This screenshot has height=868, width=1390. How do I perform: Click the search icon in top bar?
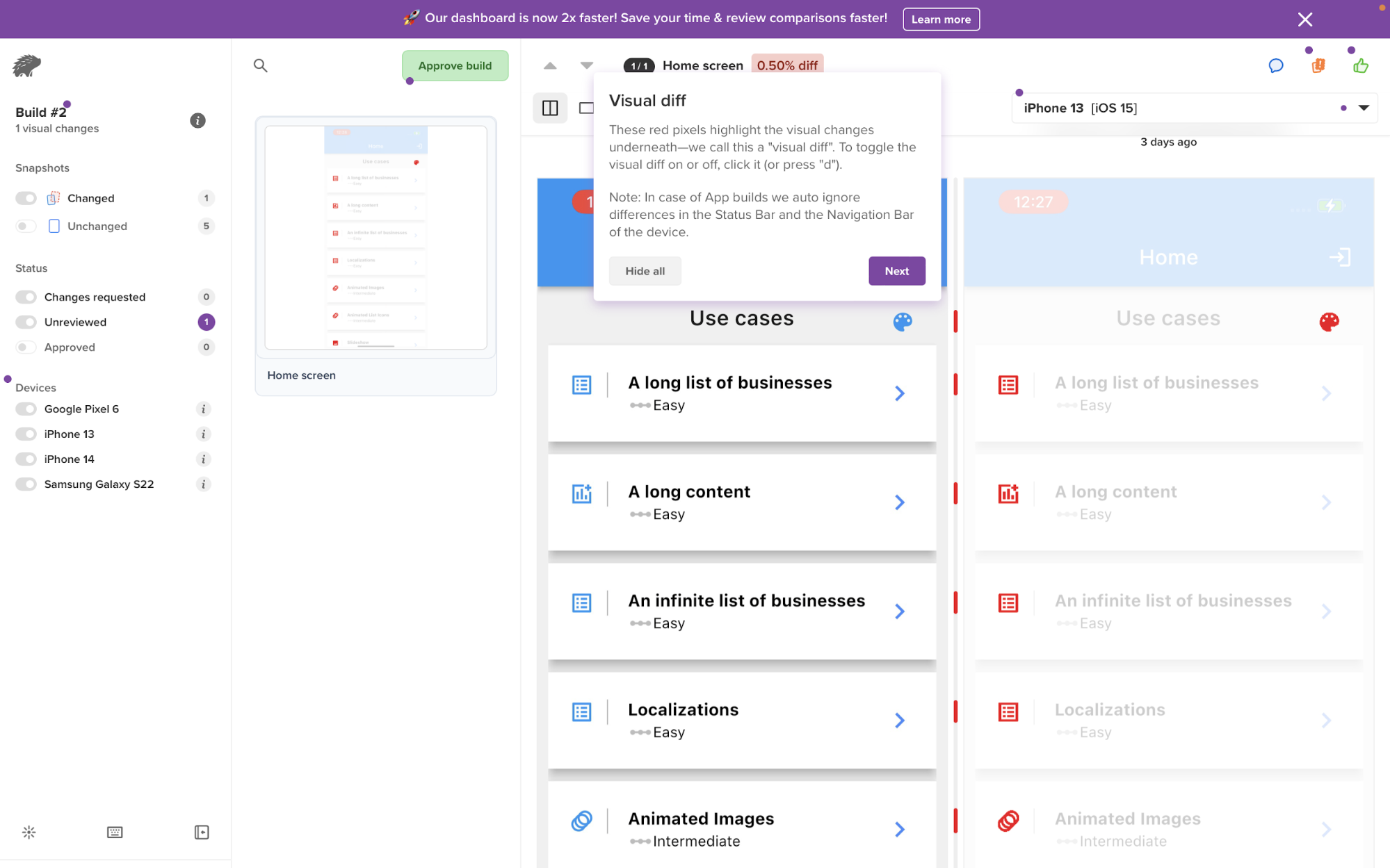tap(261, 65)
